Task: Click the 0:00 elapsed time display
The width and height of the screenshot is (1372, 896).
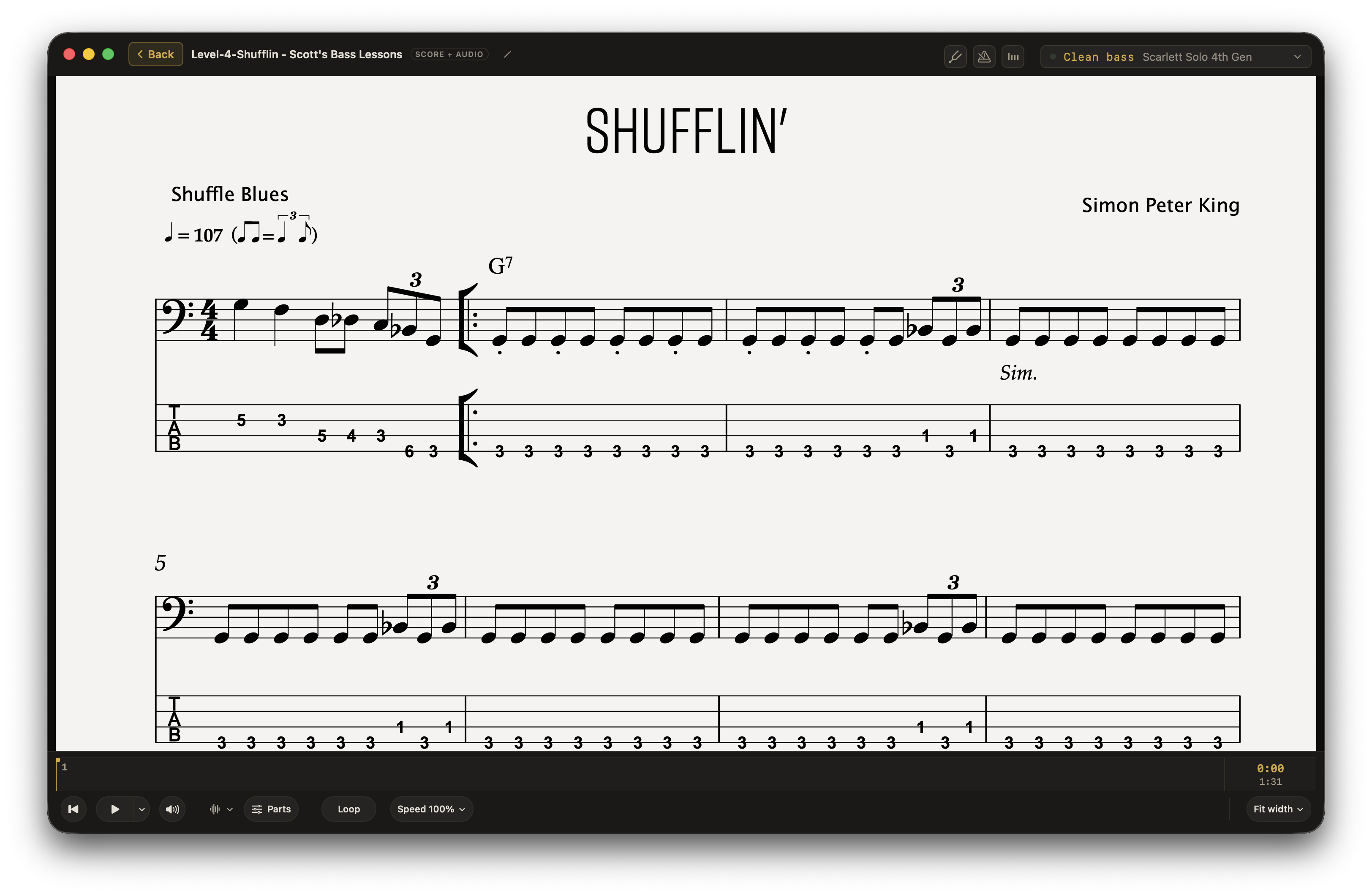Action: [1270, 768]
